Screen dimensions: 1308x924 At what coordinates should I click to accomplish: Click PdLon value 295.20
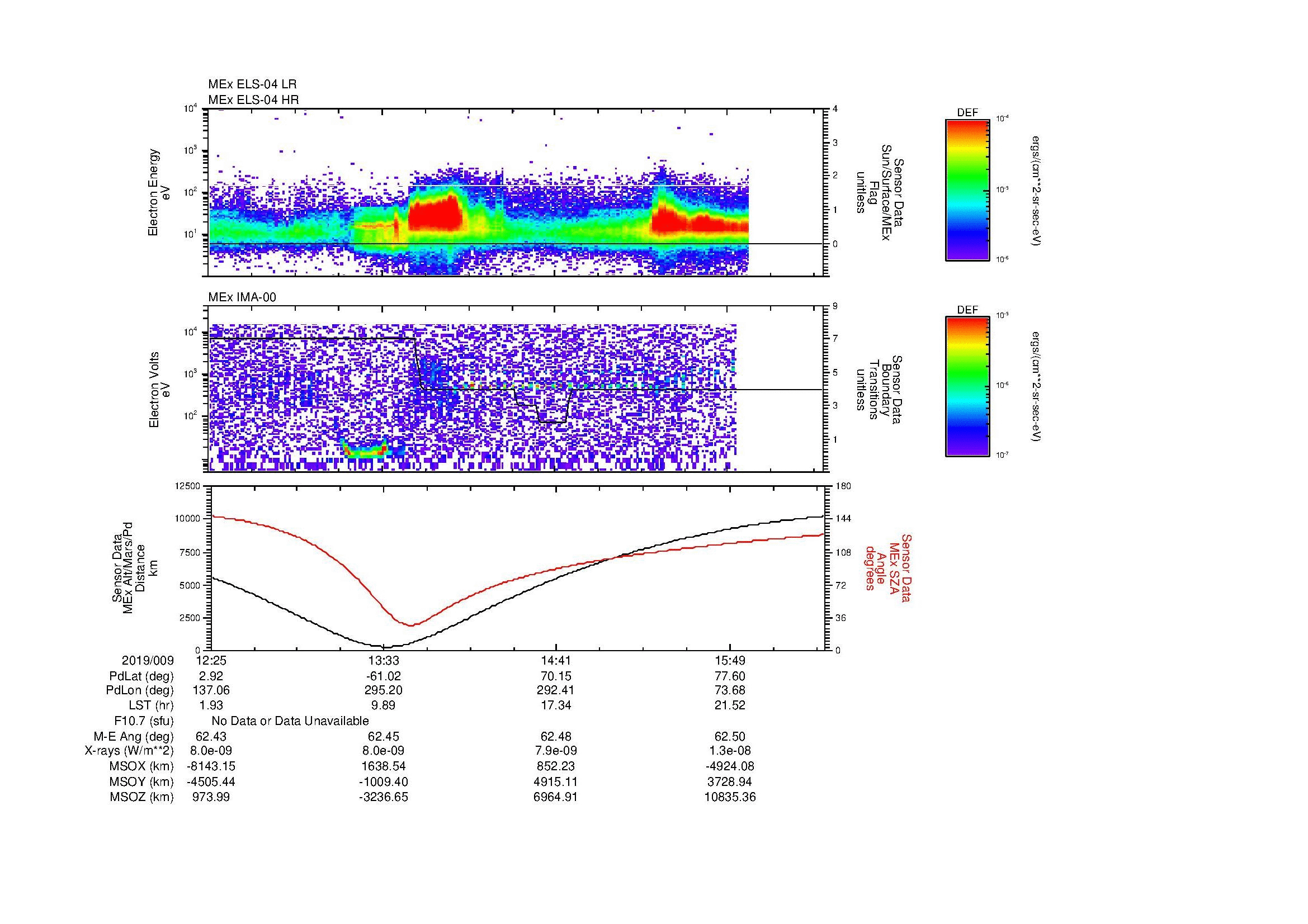(384, 690)
